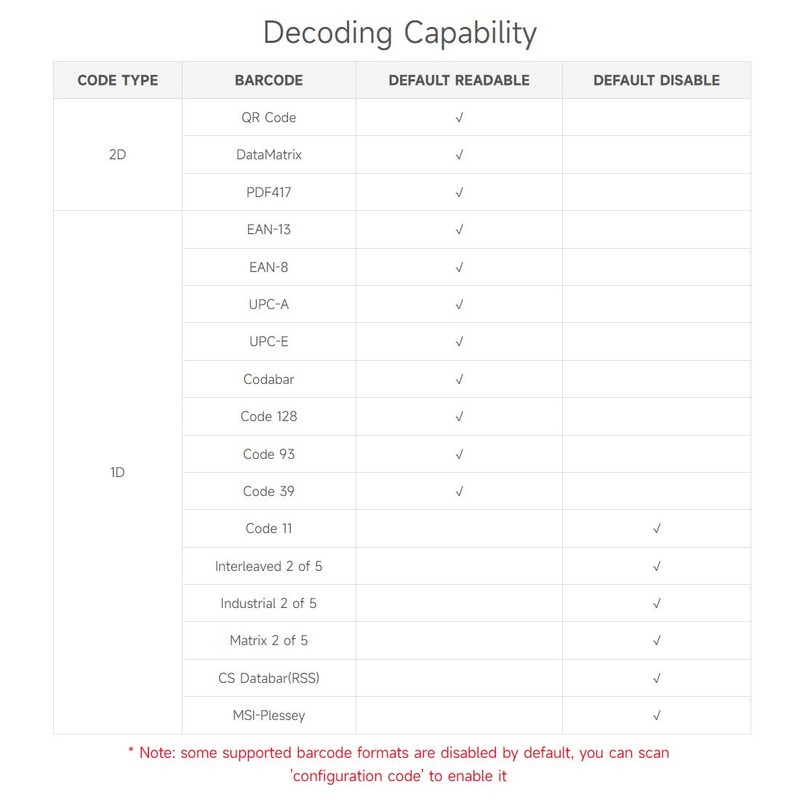Click the UPC-E readable checkmark

tap(459, 342)
